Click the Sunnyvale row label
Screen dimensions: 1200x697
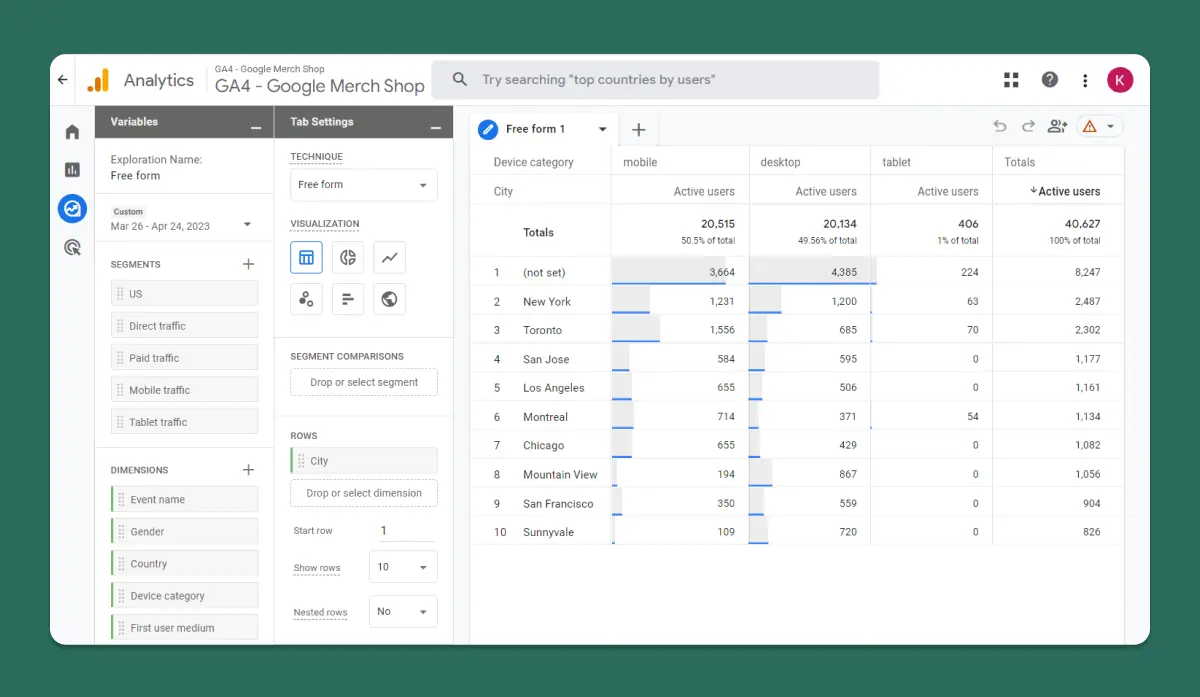[x=548, y=532]
